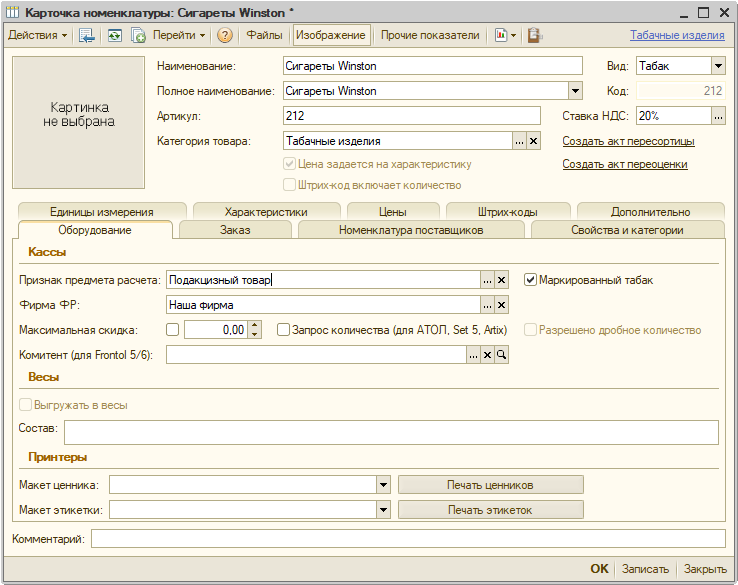Open the Действия dropdown menu
The image size is (738, 585).
coord(38,35)
